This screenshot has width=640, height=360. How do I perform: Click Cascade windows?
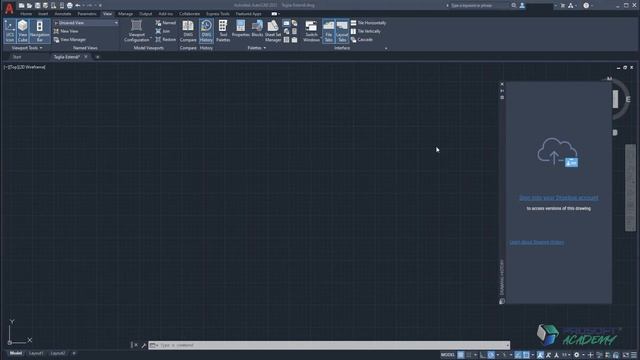(x=362, y=40)
